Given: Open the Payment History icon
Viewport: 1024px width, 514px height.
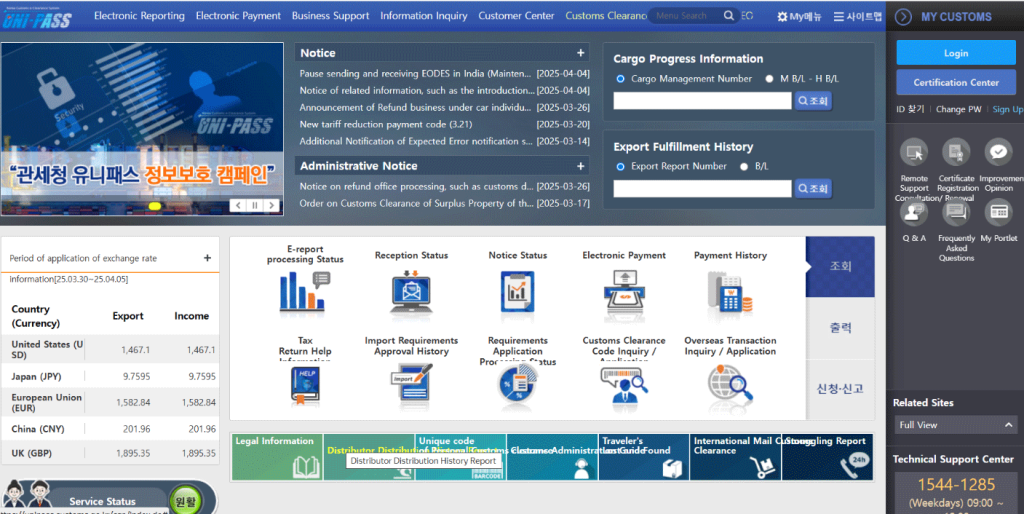Looking at the screenshot, I should coord(730,291).
